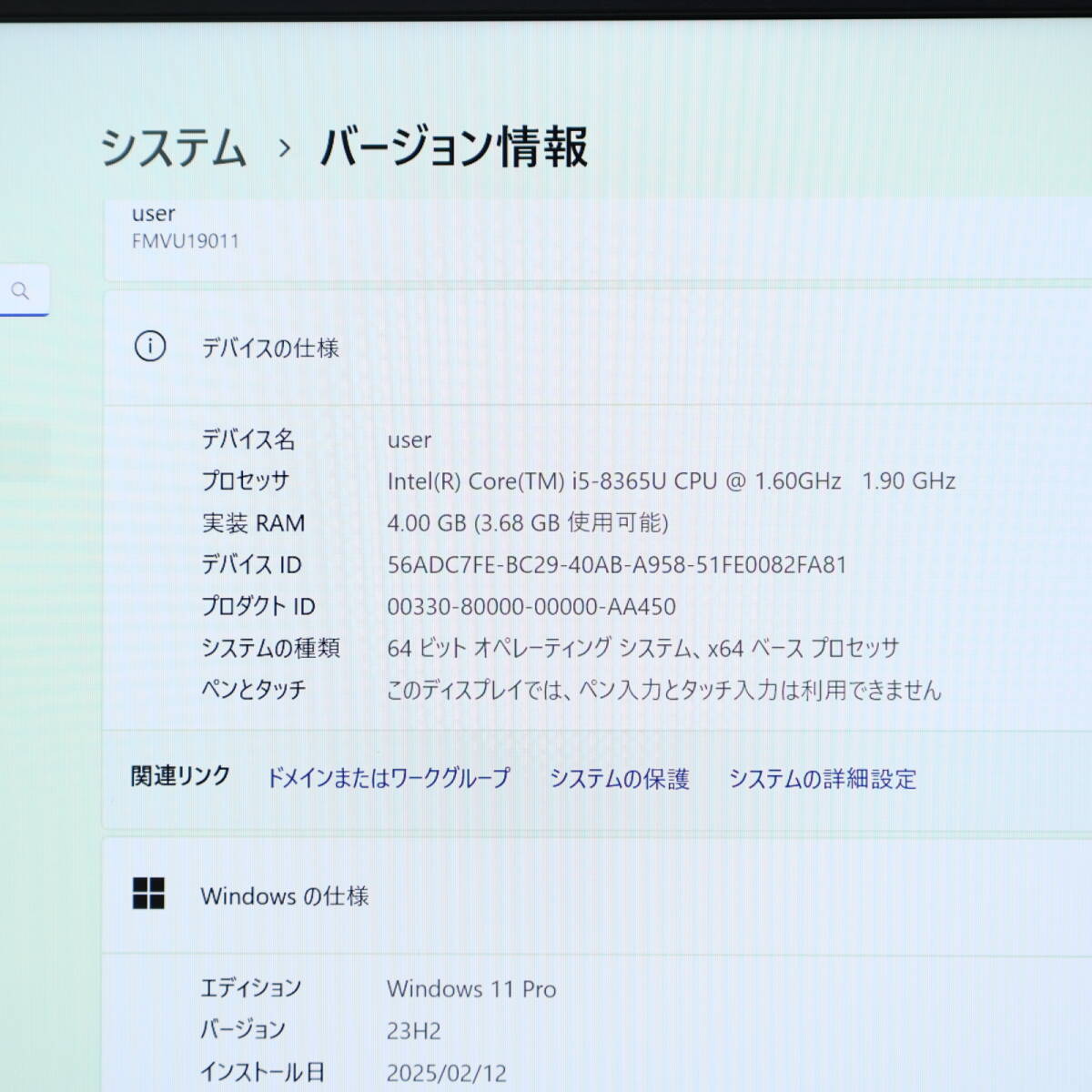
Task: Click the プロダクト ID label
Action: tap(258, 607)
